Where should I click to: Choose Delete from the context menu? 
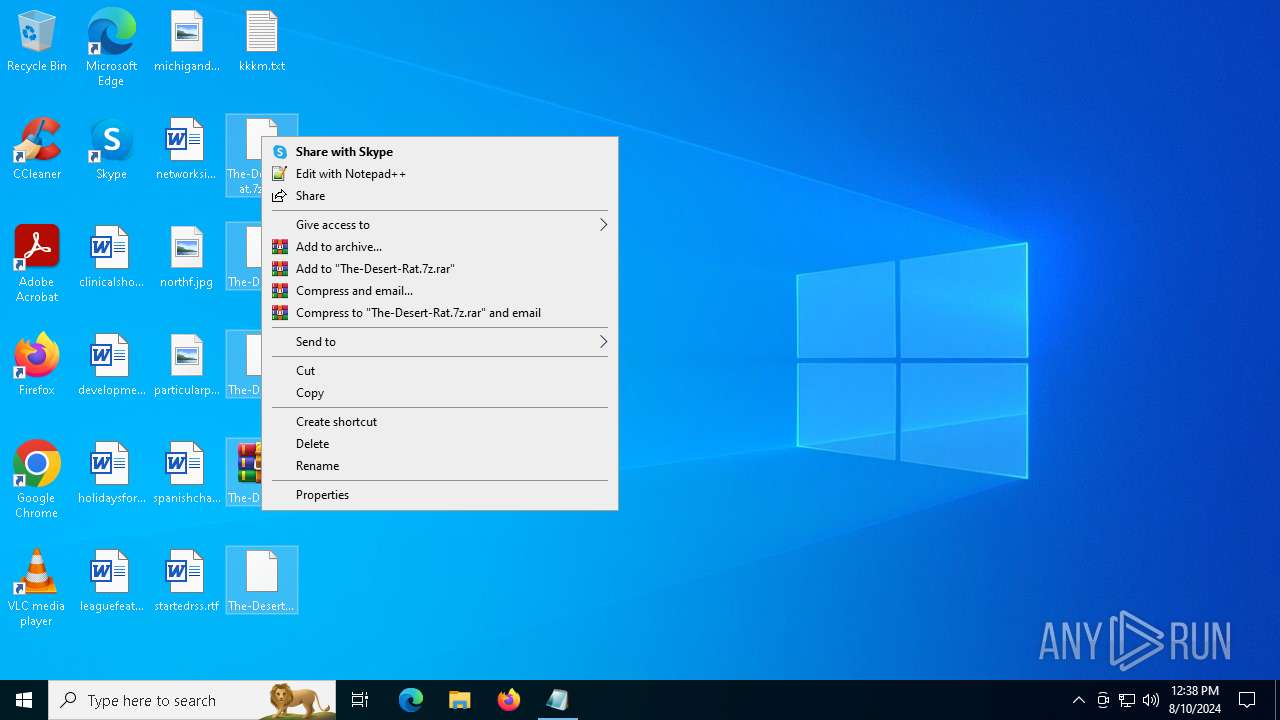click(x=440, y=444)
